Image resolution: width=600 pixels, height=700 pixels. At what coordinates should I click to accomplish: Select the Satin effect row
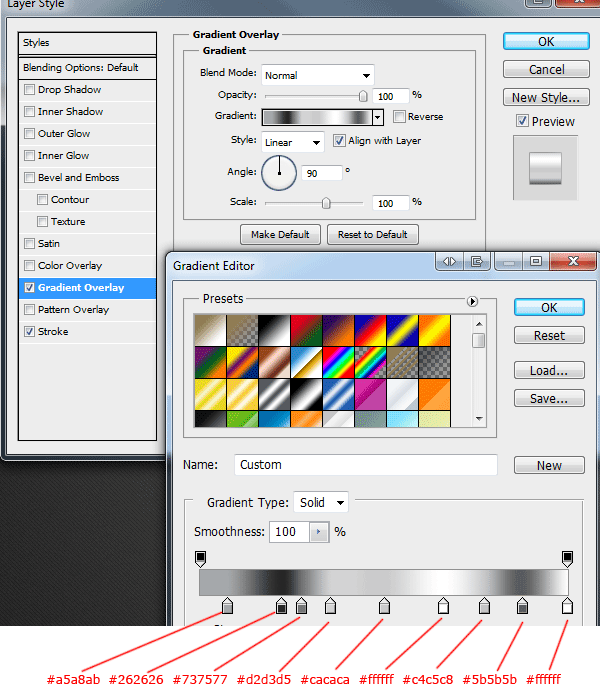pos(88,244)
